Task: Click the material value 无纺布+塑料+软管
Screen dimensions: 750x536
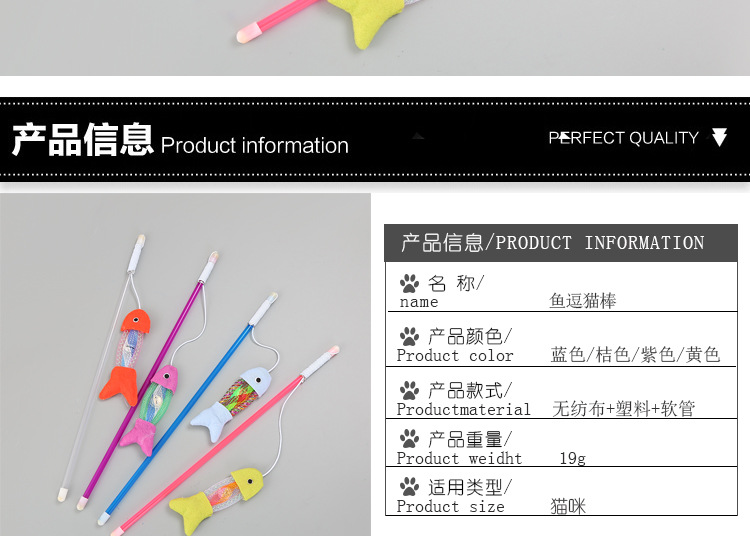Action: click(x=623, y=409)
